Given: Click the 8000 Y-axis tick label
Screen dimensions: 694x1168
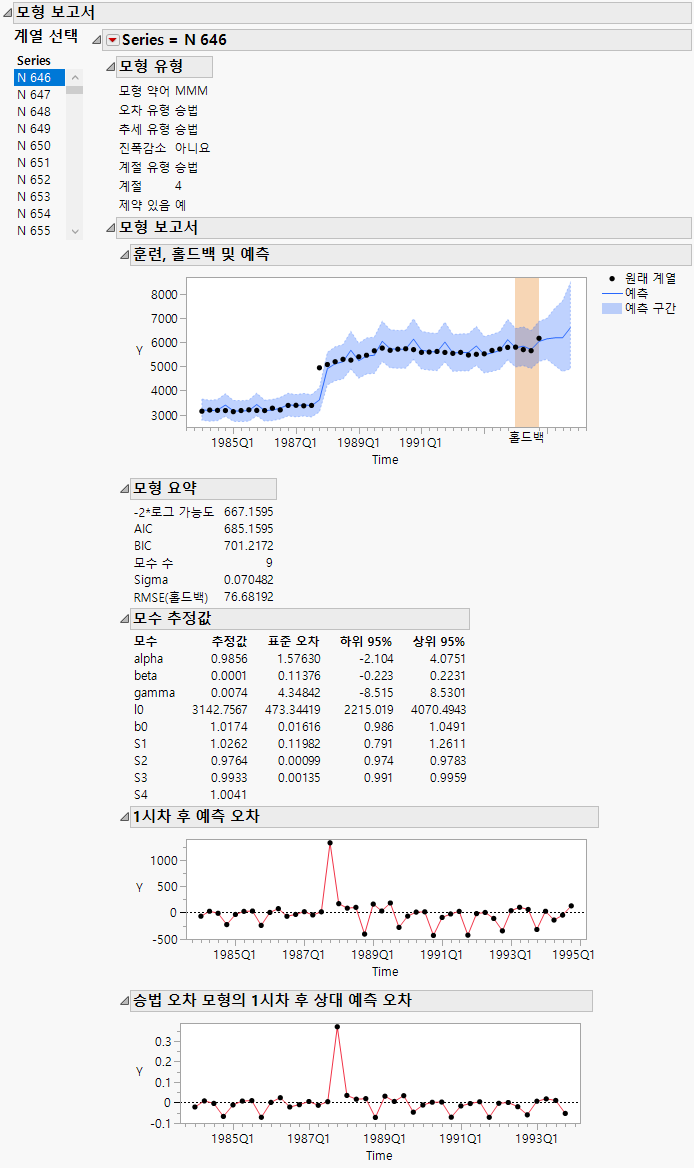Looking at the screenshot, I should coord(164,295).
